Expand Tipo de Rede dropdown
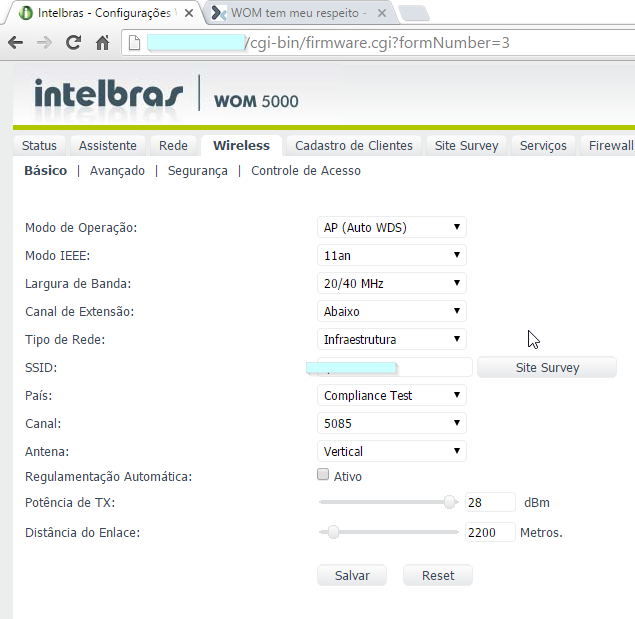The width and height of the screenshot is (635, 619). point(392,339)
